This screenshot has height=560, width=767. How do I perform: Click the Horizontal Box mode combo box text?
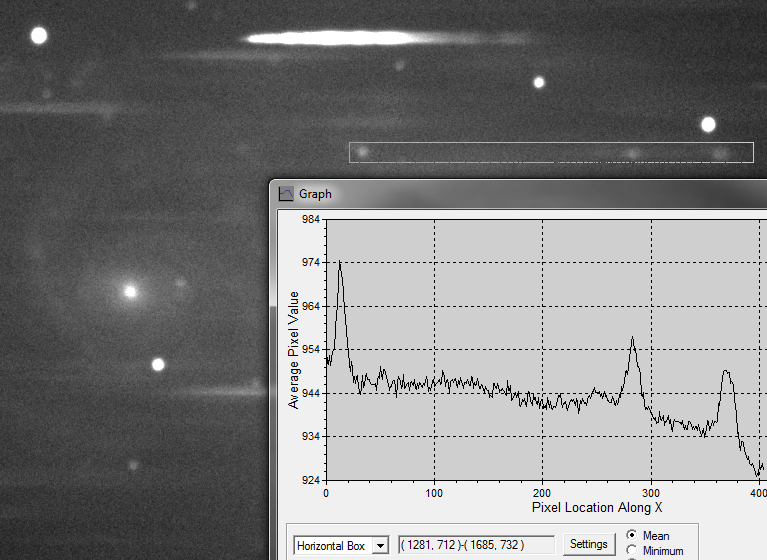tap(332, 545)
